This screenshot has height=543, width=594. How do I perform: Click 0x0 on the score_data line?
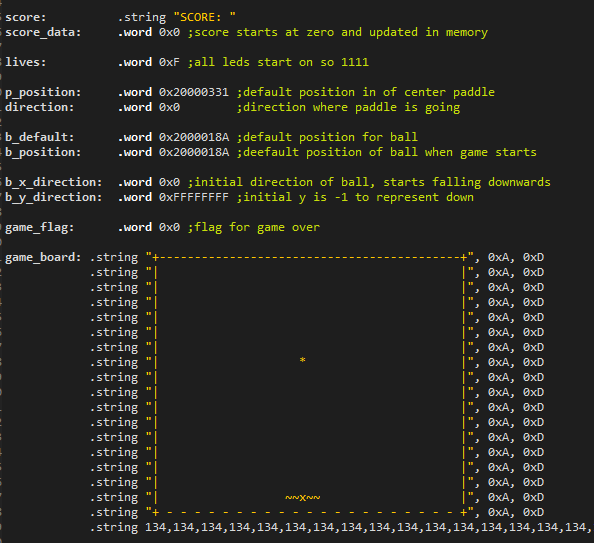tap(169, 33)
